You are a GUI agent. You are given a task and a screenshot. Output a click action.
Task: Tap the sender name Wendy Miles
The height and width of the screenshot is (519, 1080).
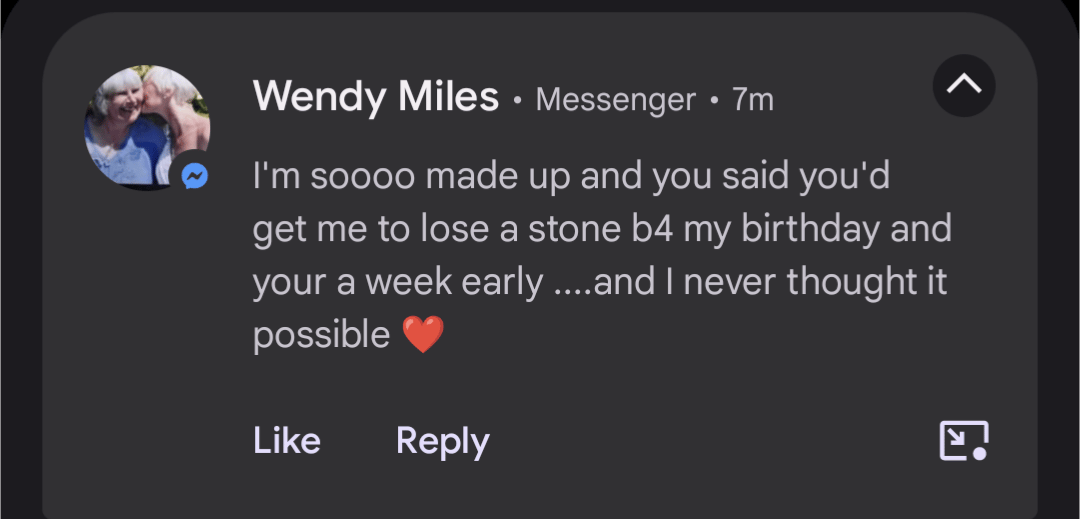[375, 97]
